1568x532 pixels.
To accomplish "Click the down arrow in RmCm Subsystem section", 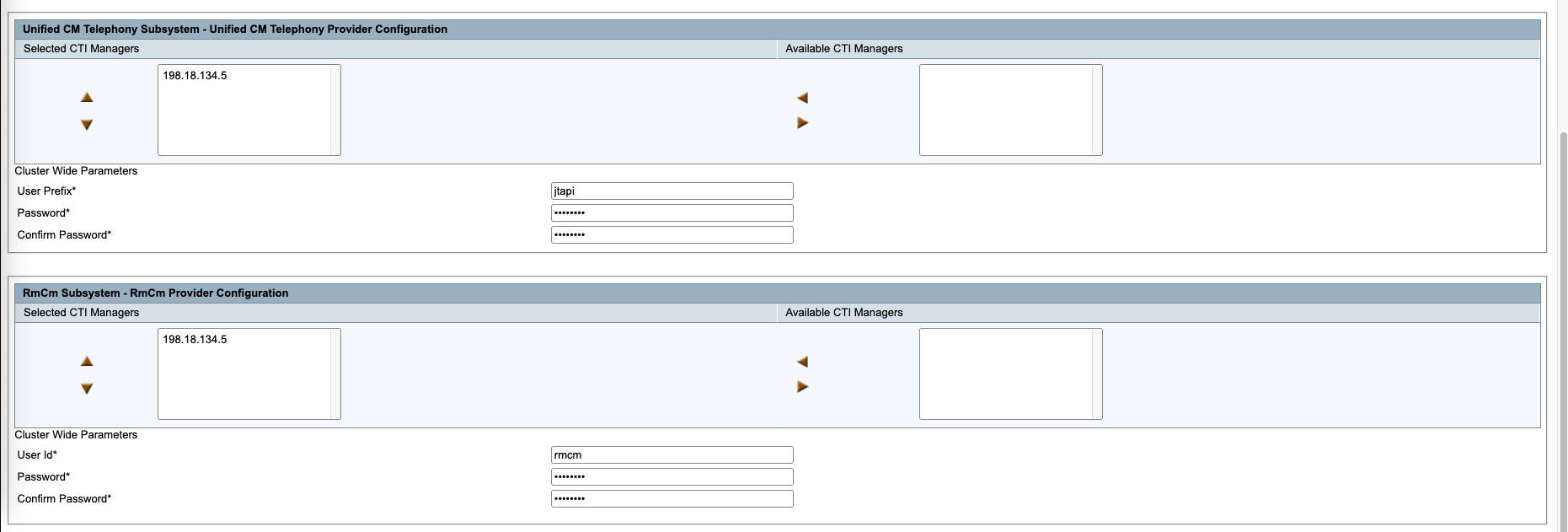I will pos(87,389).
